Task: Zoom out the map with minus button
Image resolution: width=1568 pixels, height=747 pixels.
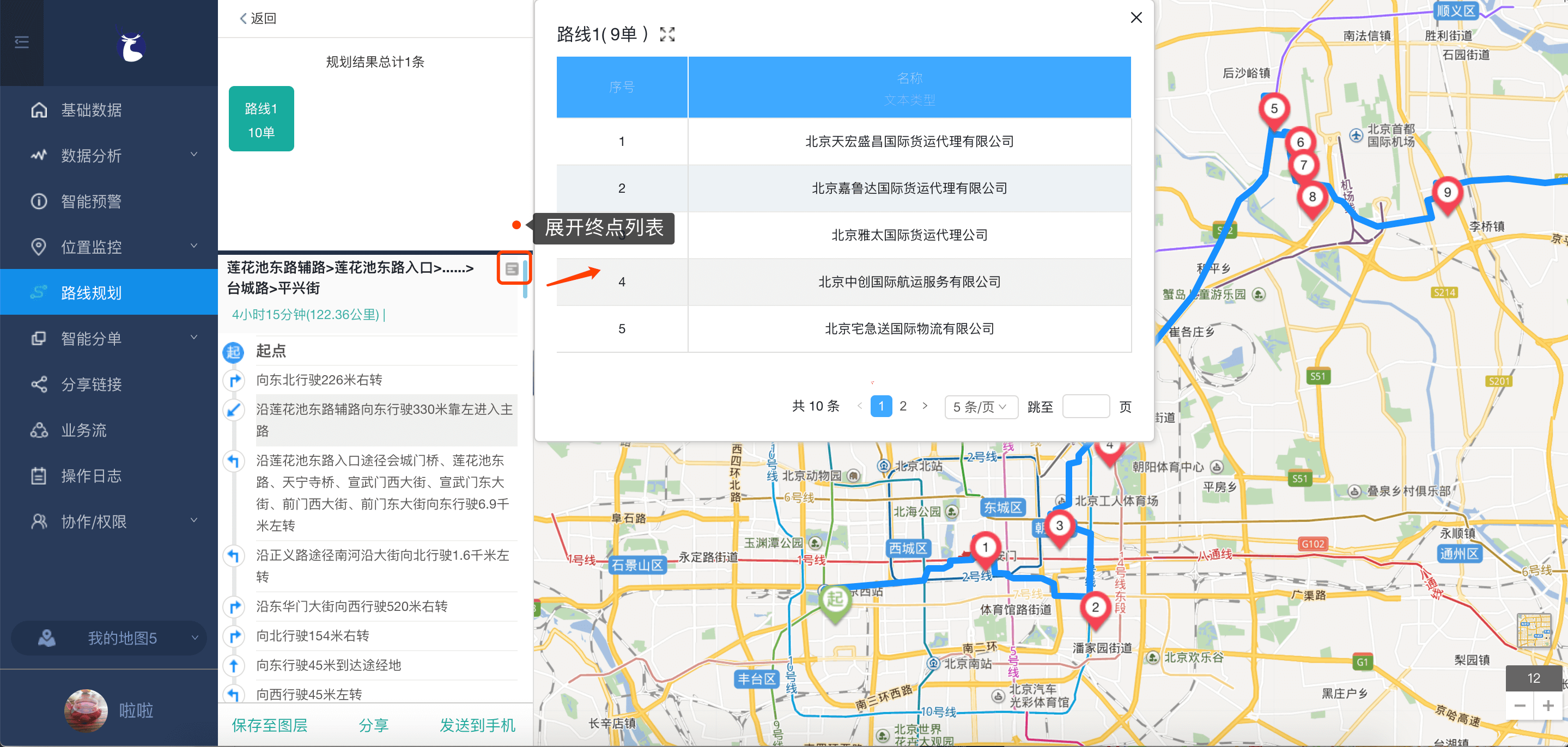Action: [x=1520, y=706]
